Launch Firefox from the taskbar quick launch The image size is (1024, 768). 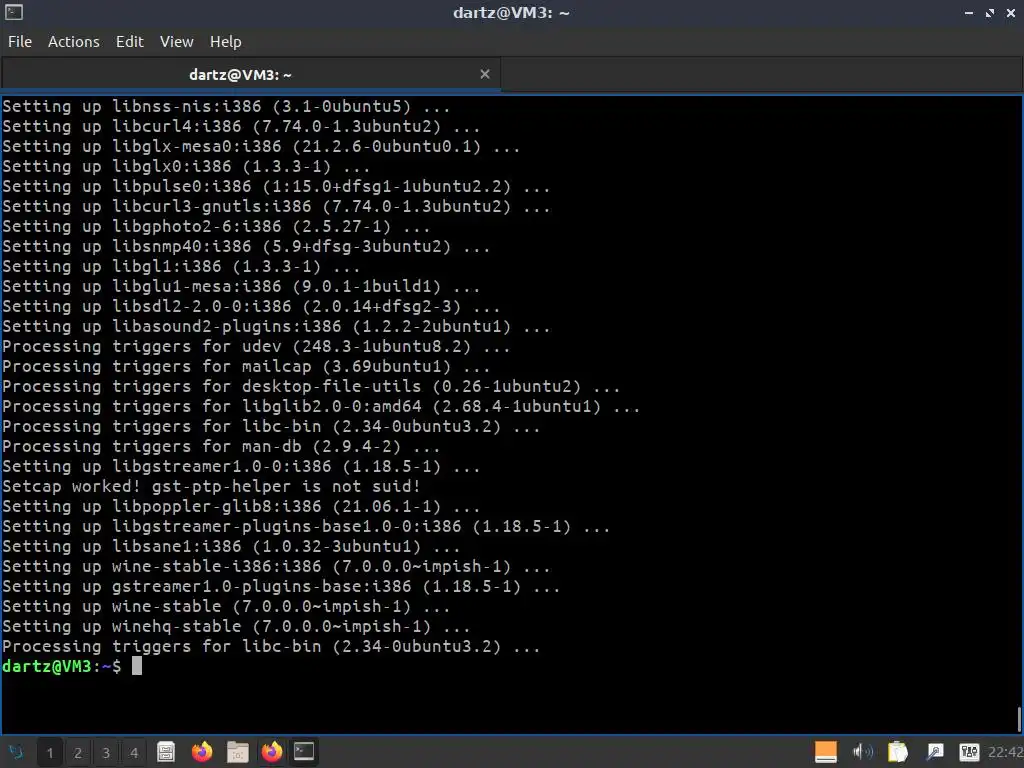tap(202, 752)
